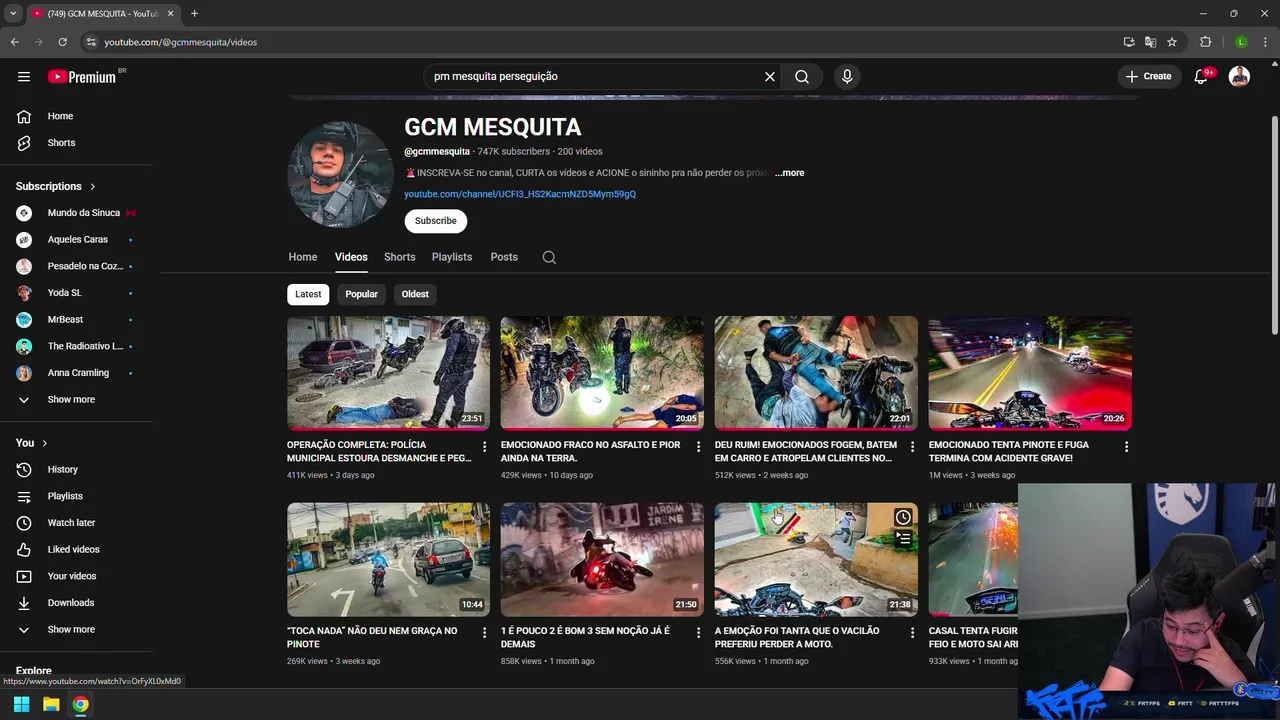This screenshot has width=1280, height=720.
Task: Reload the page in Chrome
Action: 62,42
